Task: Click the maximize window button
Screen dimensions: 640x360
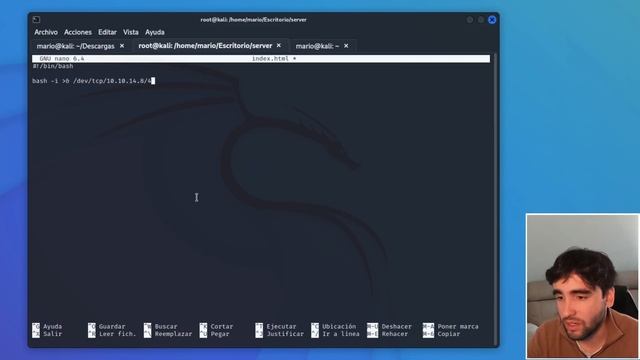Action: (x=481, y=20)
